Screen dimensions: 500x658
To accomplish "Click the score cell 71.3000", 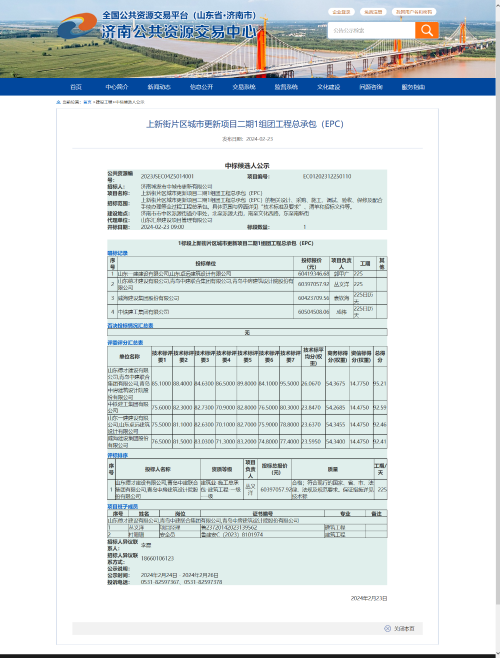I will (x=226, y=441).
